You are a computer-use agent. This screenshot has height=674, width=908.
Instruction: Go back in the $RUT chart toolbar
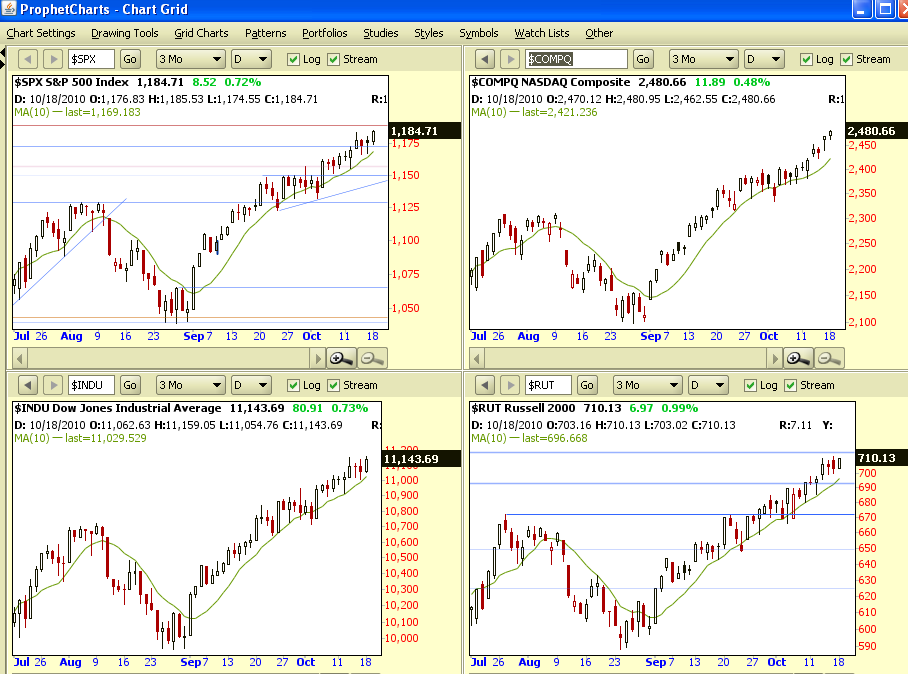[485, 385]
